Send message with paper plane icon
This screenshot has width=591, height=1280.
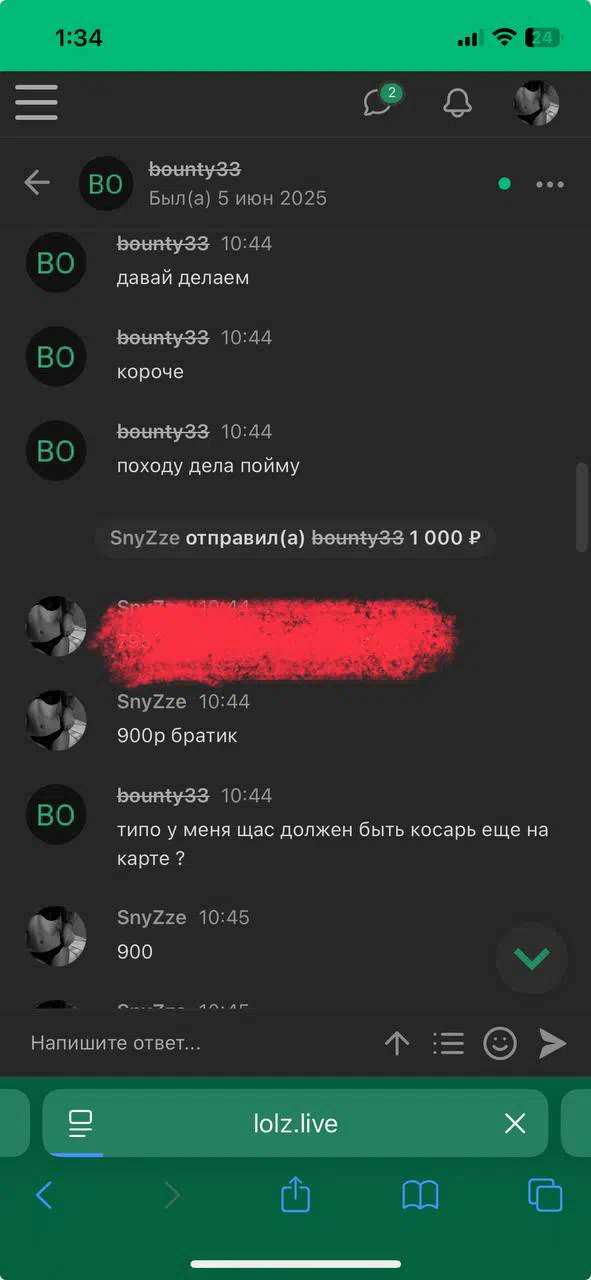[x=553, y=1044]
